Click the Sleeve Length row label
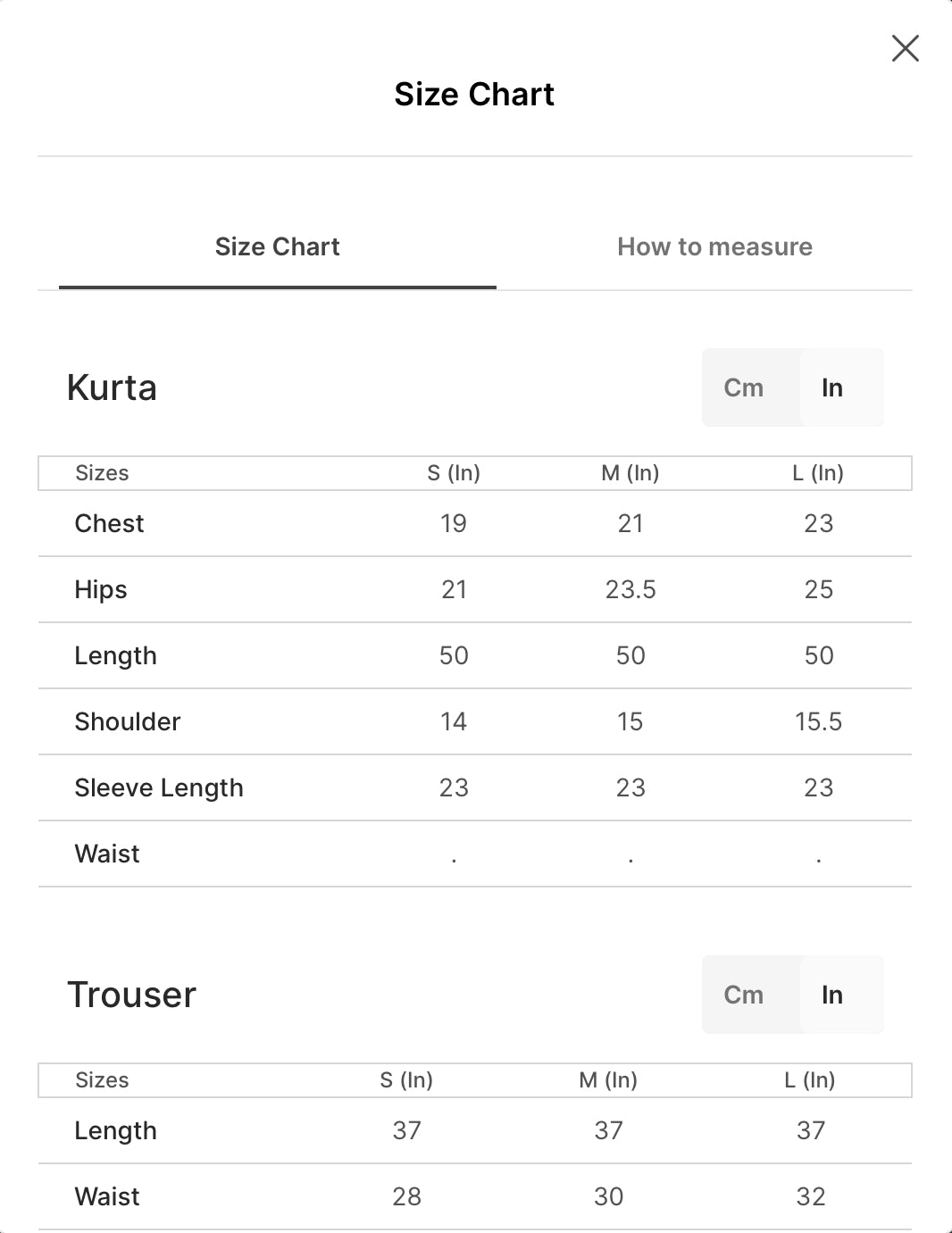This screenshot has height=1233, width=952. [159, 787]
